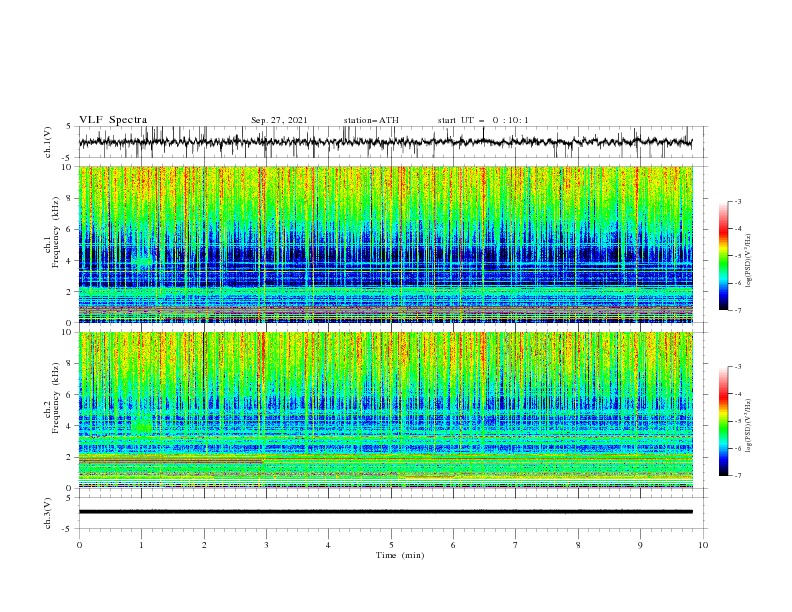Viewport: 792px width, 612px height.
Task: Click the "0" tick on the Time axis
Action: click(79, 545)
